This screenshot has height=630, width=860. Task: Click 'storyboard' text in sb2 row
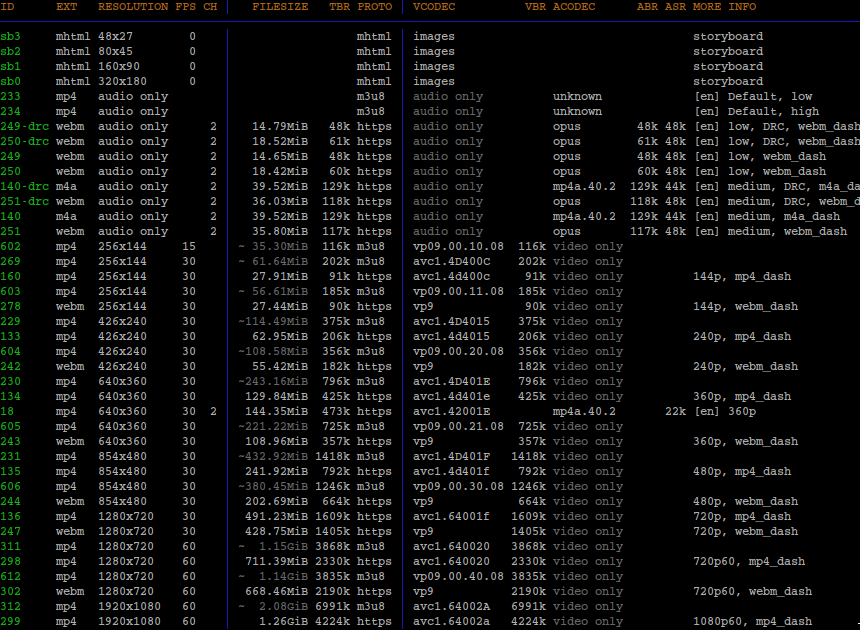(x=728, y=51)
